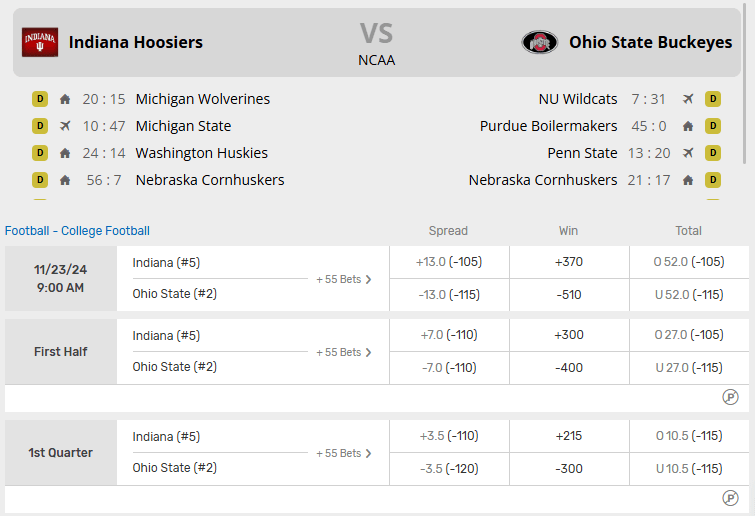Open the Football - College Football link
The width and height of the screenshot is (755, 516).
(77, 231)
